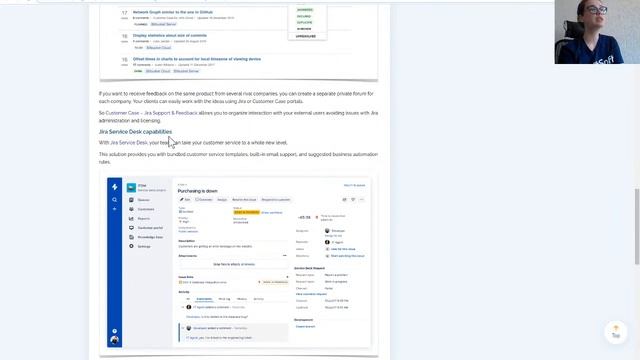The width and height of the screenshot is (640, 360).
Task: Select the Comments tab under Activity
Action: [204, 299]
